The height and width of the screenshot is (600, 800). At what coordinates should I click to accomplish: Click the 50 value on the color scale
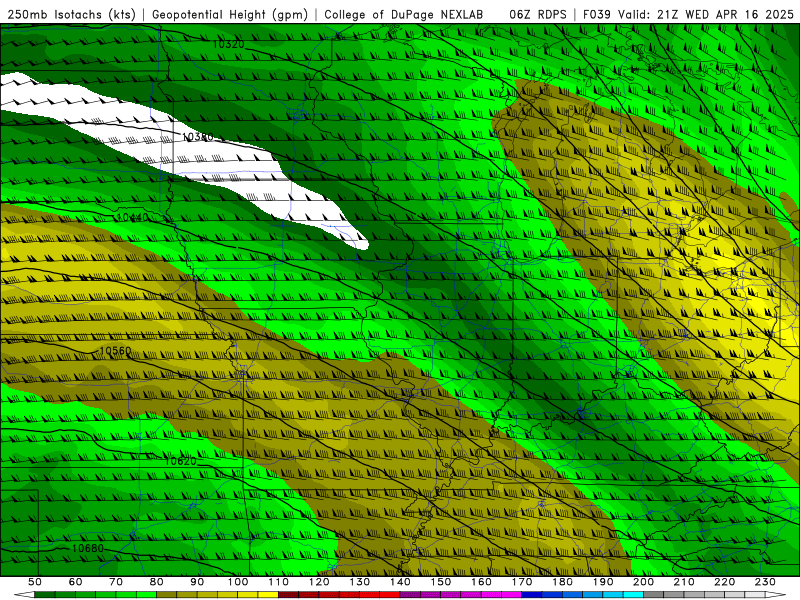click(35, 582)
